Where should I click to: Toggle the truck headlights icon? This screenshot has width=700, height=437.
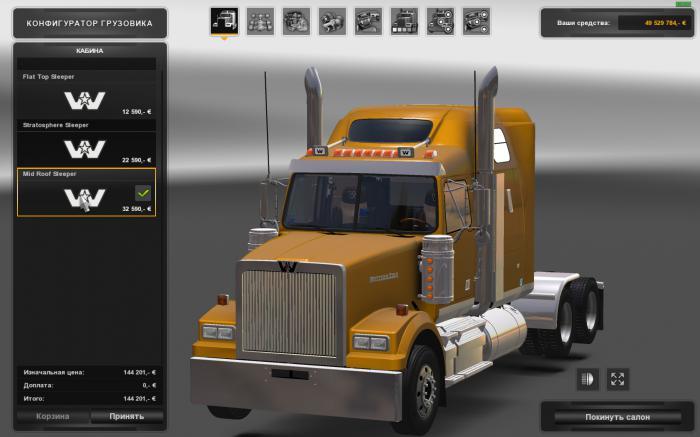(589, 379)
